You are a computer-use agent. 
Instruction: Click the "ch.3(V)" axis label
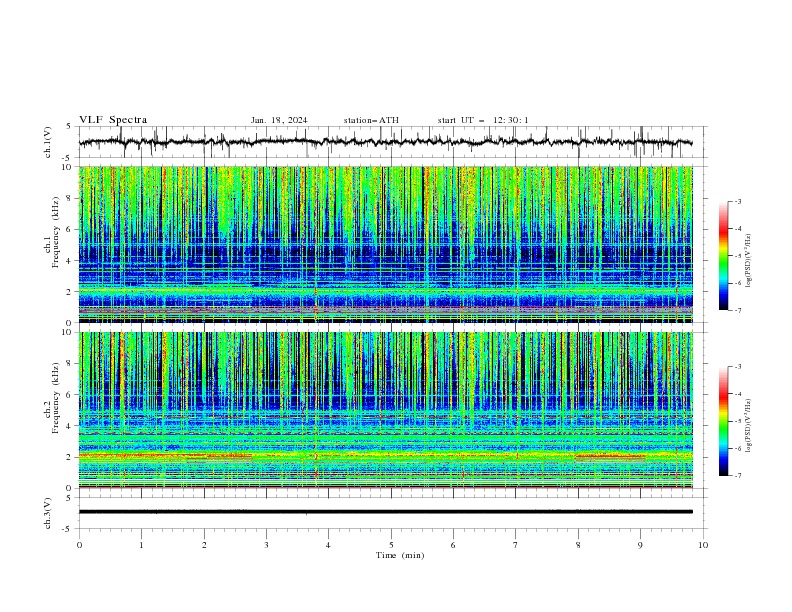tap(48, 513)
